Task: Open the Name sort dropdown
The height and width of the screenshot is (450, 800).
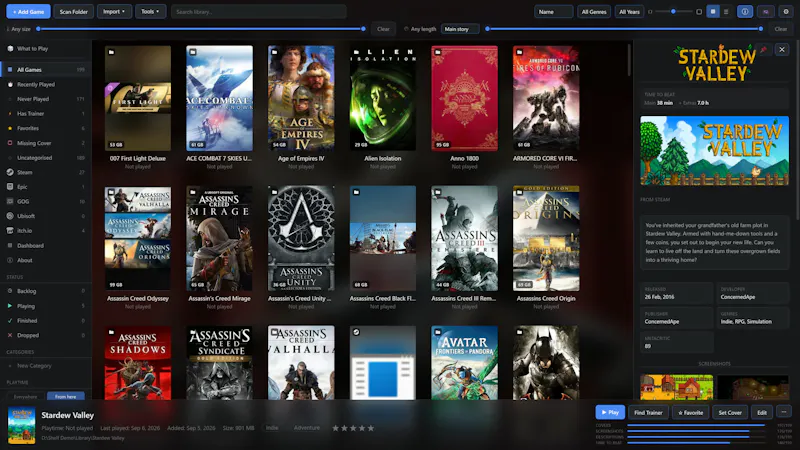Action: click(x=553, y=11)
